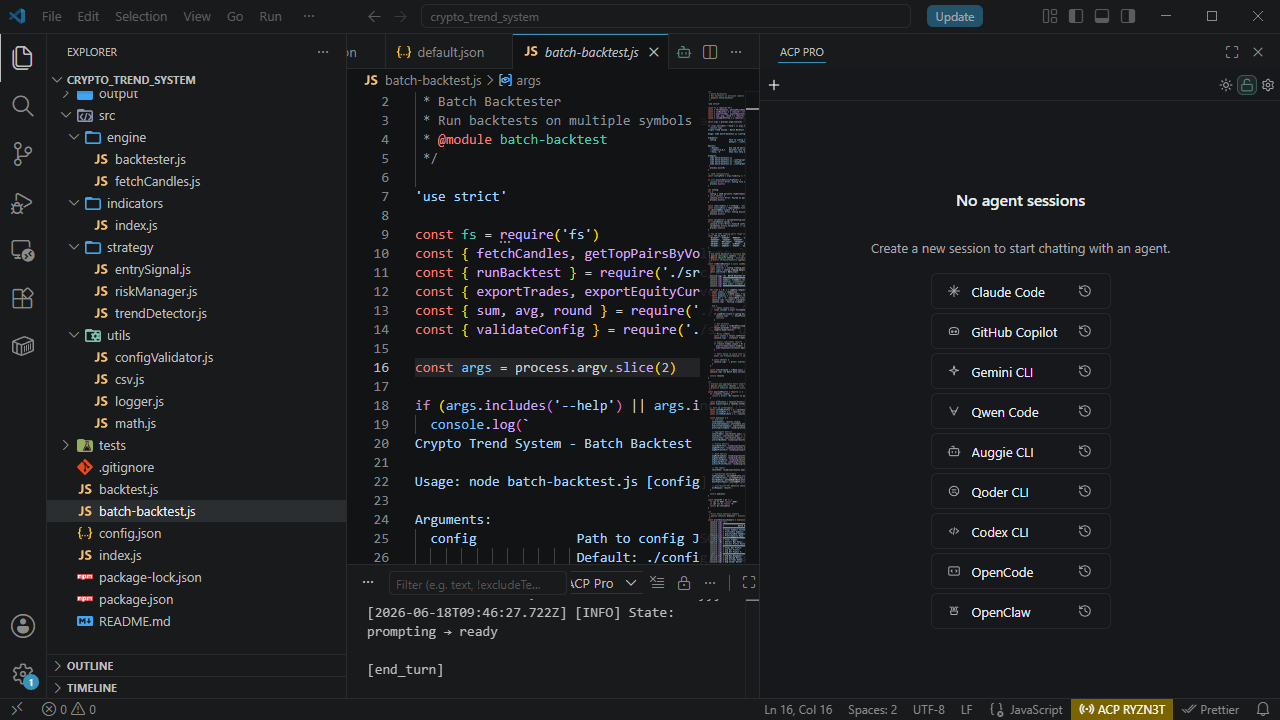Image resolution: width=1280 pixels, height=720 pixels.
Task: Click the output filter input field
Action: point(476,584)
